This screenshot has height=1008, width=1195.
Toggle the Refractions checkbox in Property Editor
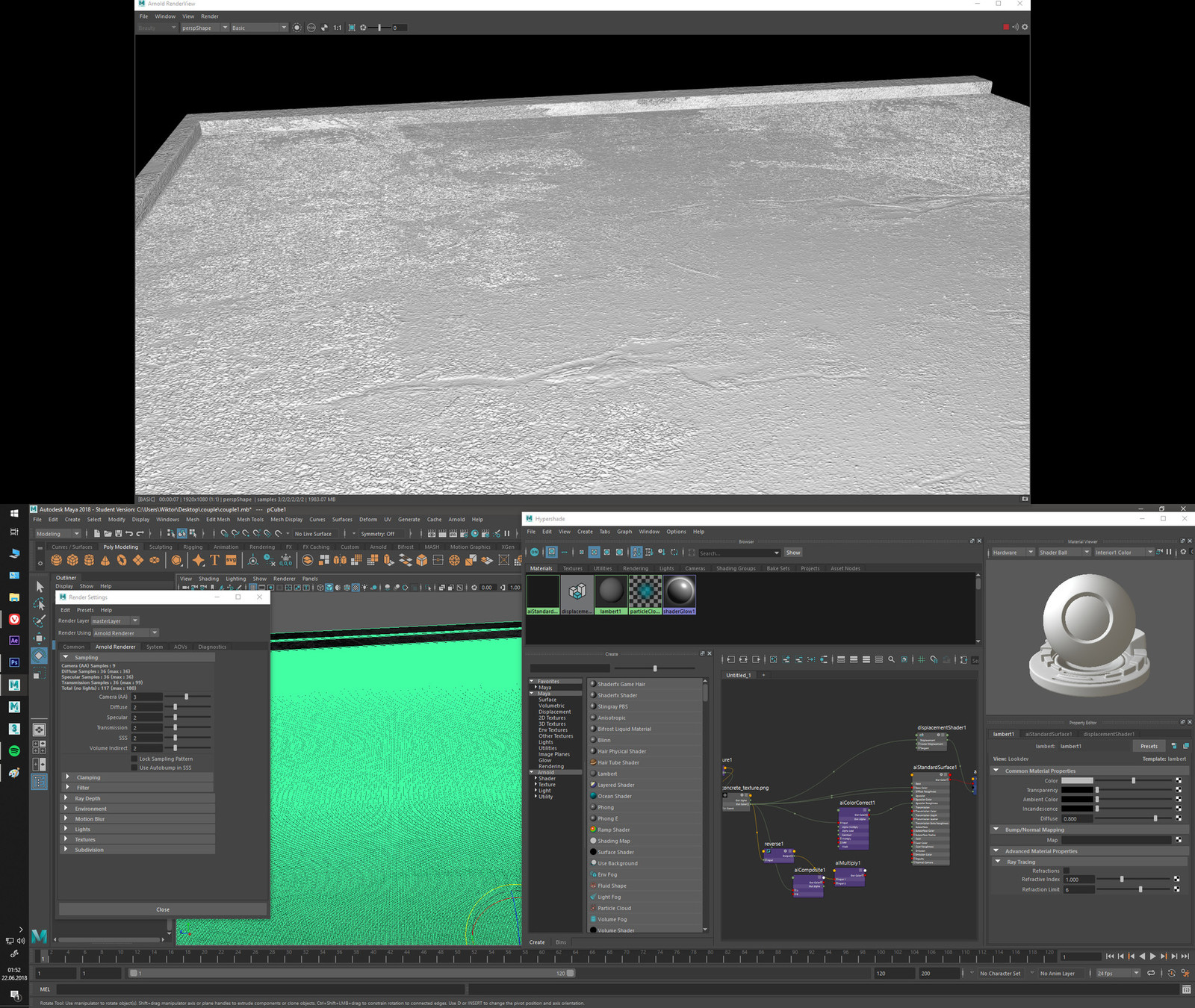(1067, 871)
